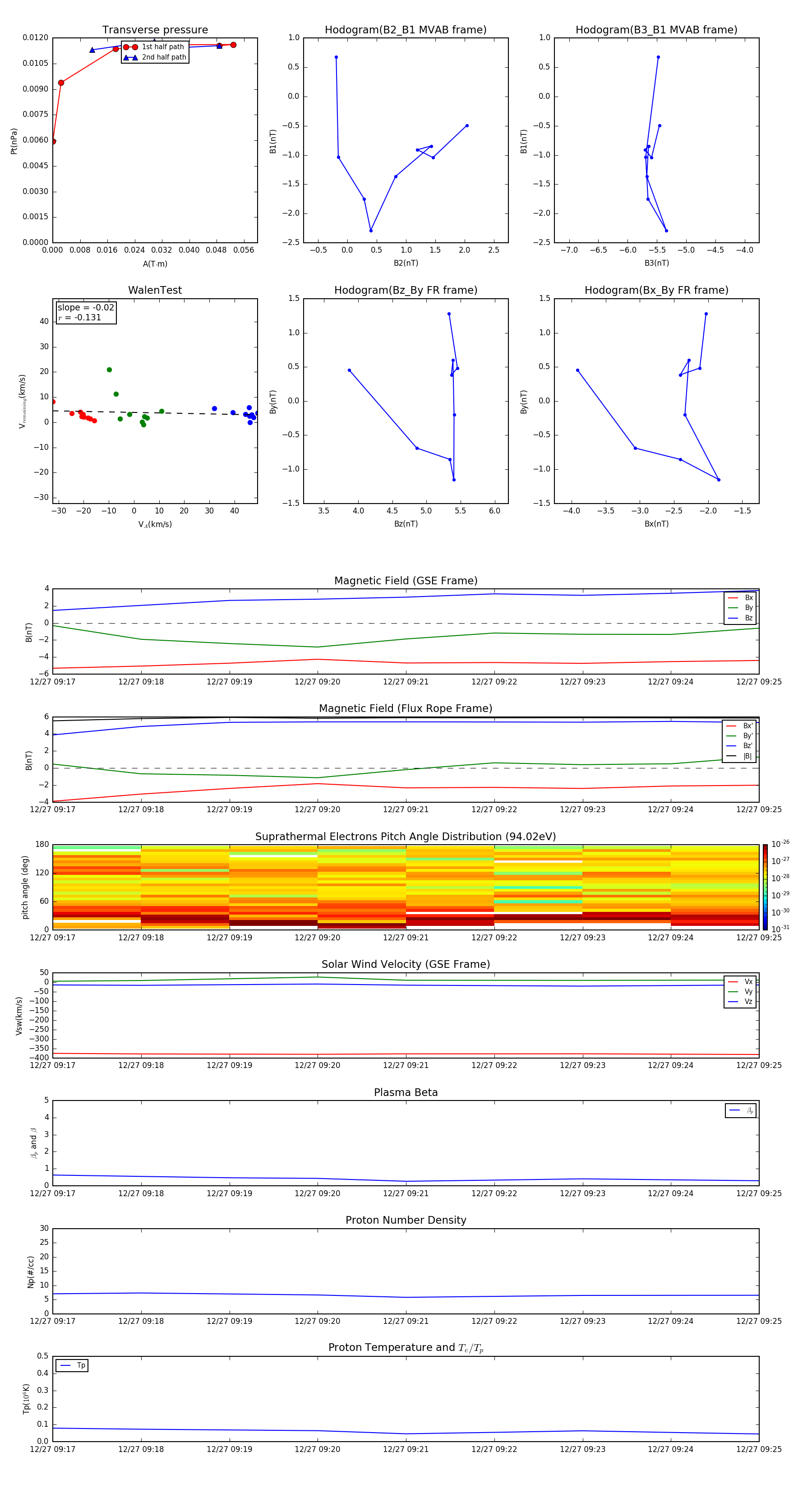Click the Suprathermal Electrons Pitch Angle Distribution title

point(406,837)
